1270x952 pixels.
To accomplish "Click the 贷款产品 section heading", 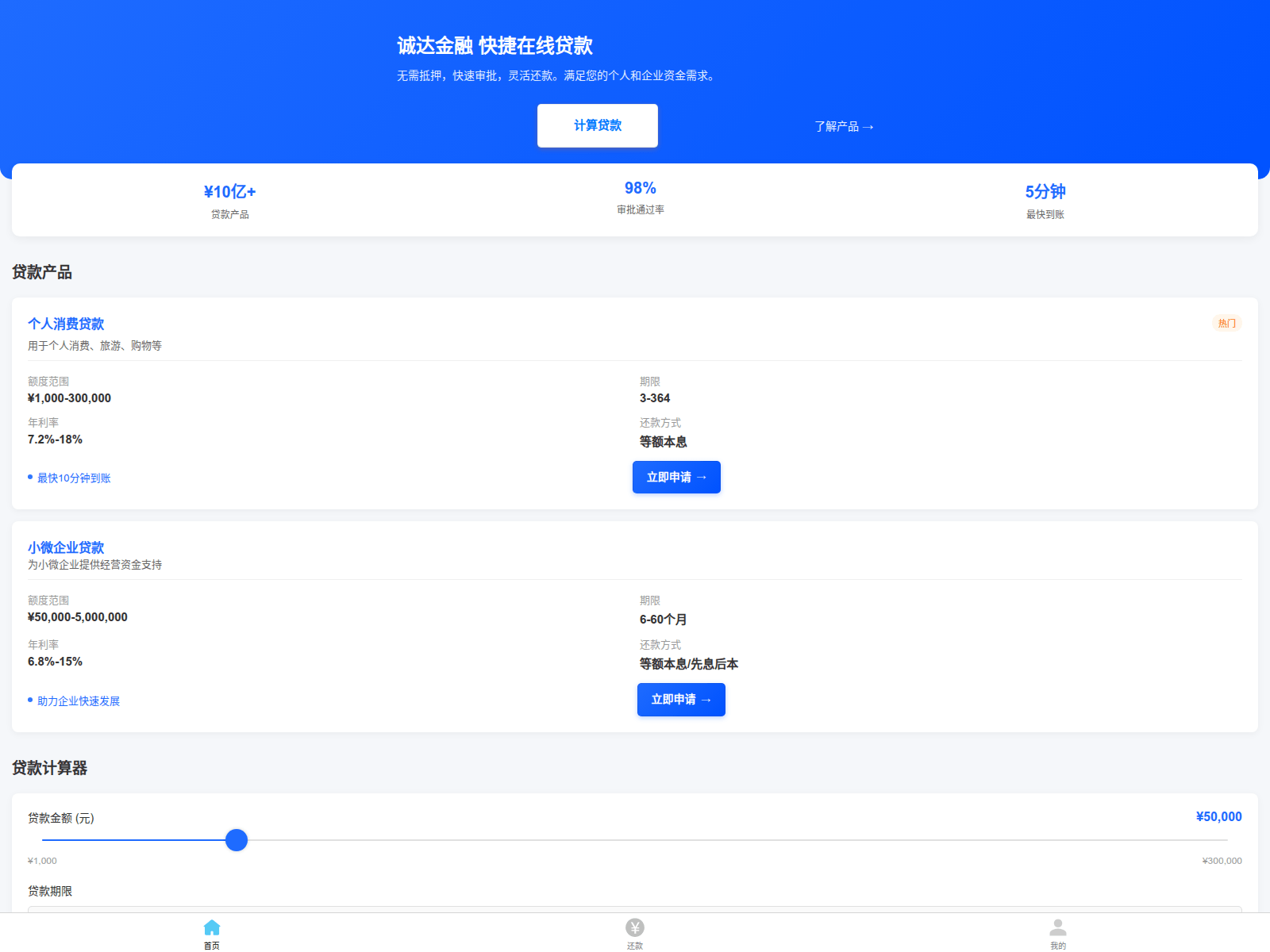I will coord(42,272).
